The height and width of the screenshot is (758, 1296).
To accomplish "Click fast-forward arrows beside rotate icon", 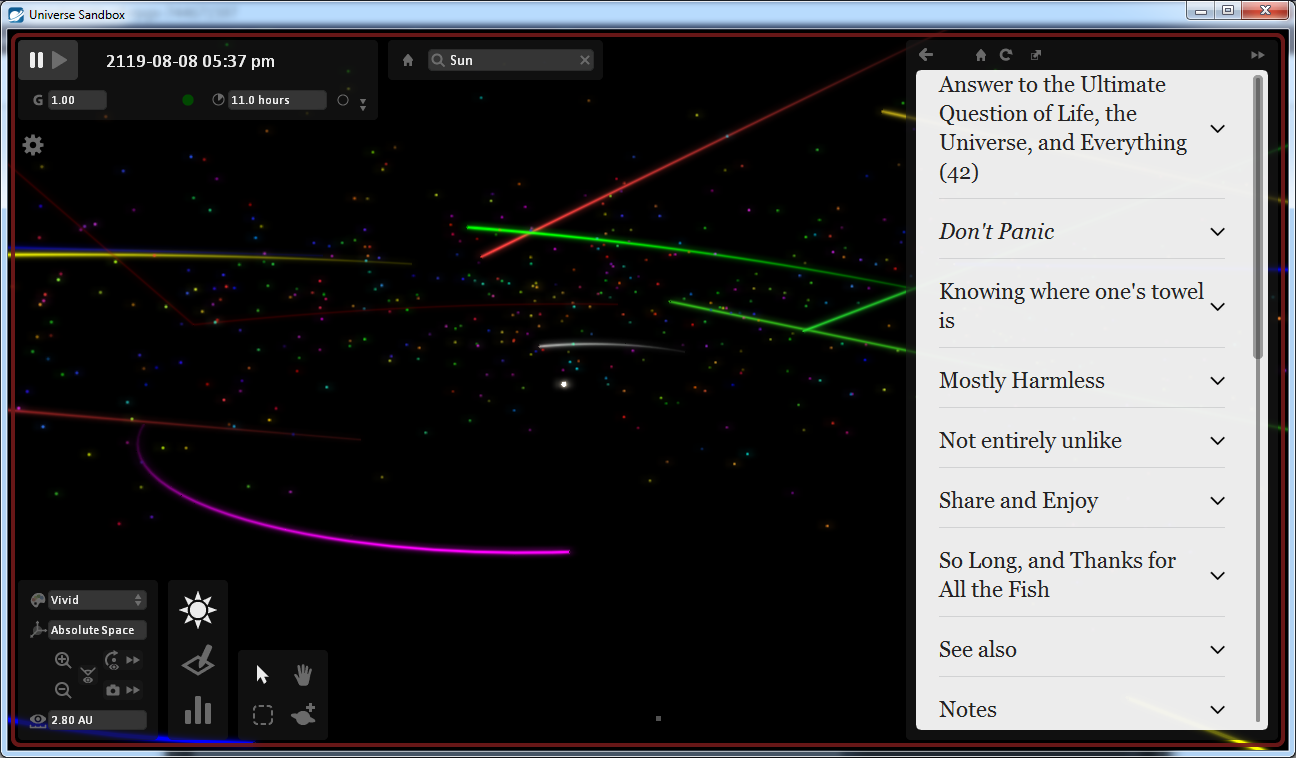I will point(133,660).
